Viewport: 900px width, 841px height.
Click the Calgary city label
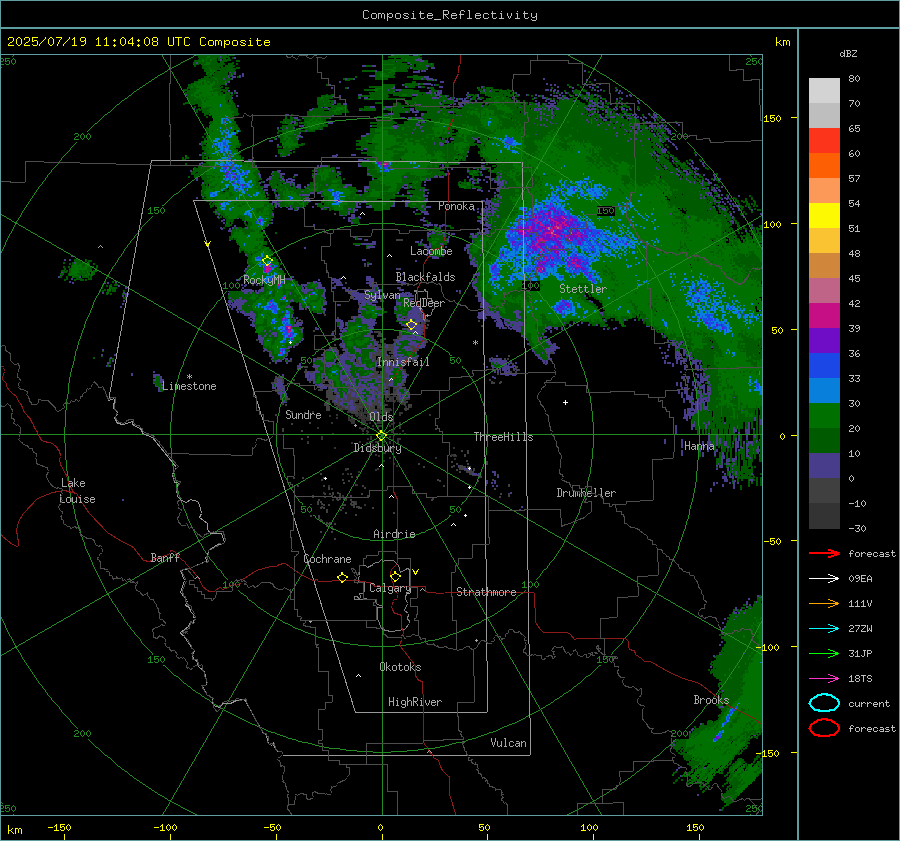click(x=390, y=588)
